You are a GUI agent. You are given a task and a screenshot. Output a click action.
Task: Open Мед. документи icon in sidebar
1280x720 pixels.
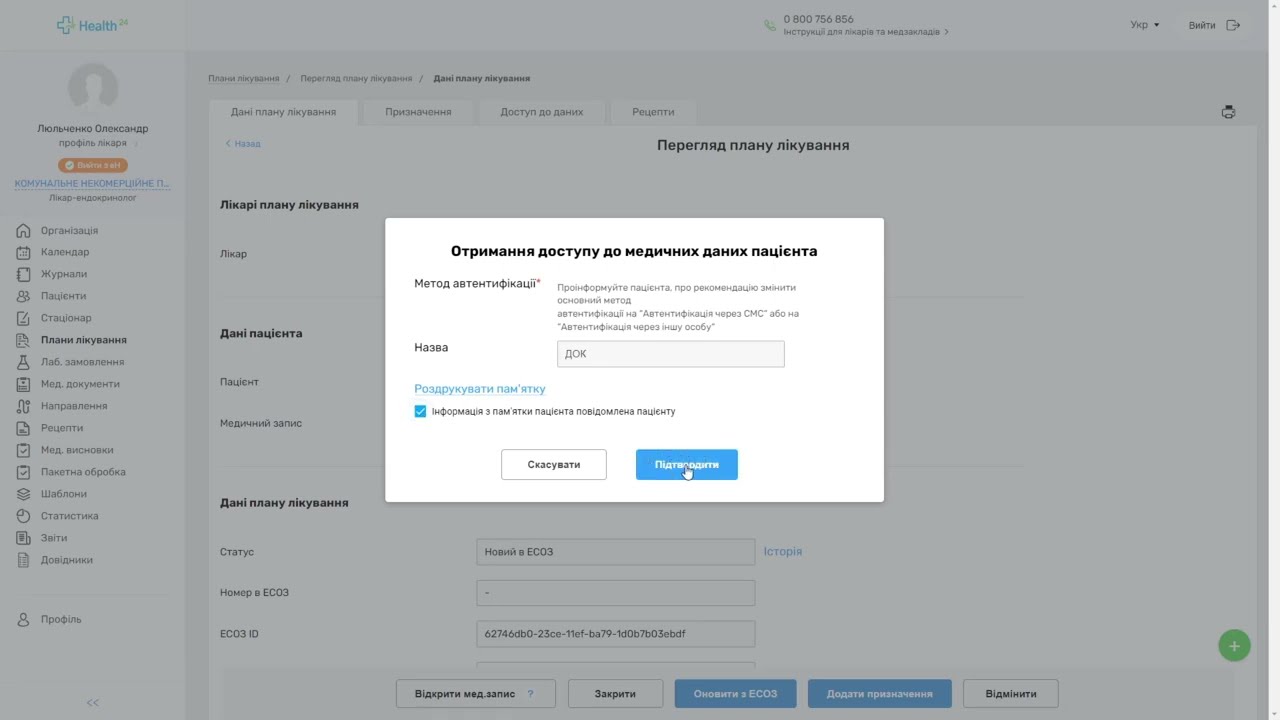(23, 385)
